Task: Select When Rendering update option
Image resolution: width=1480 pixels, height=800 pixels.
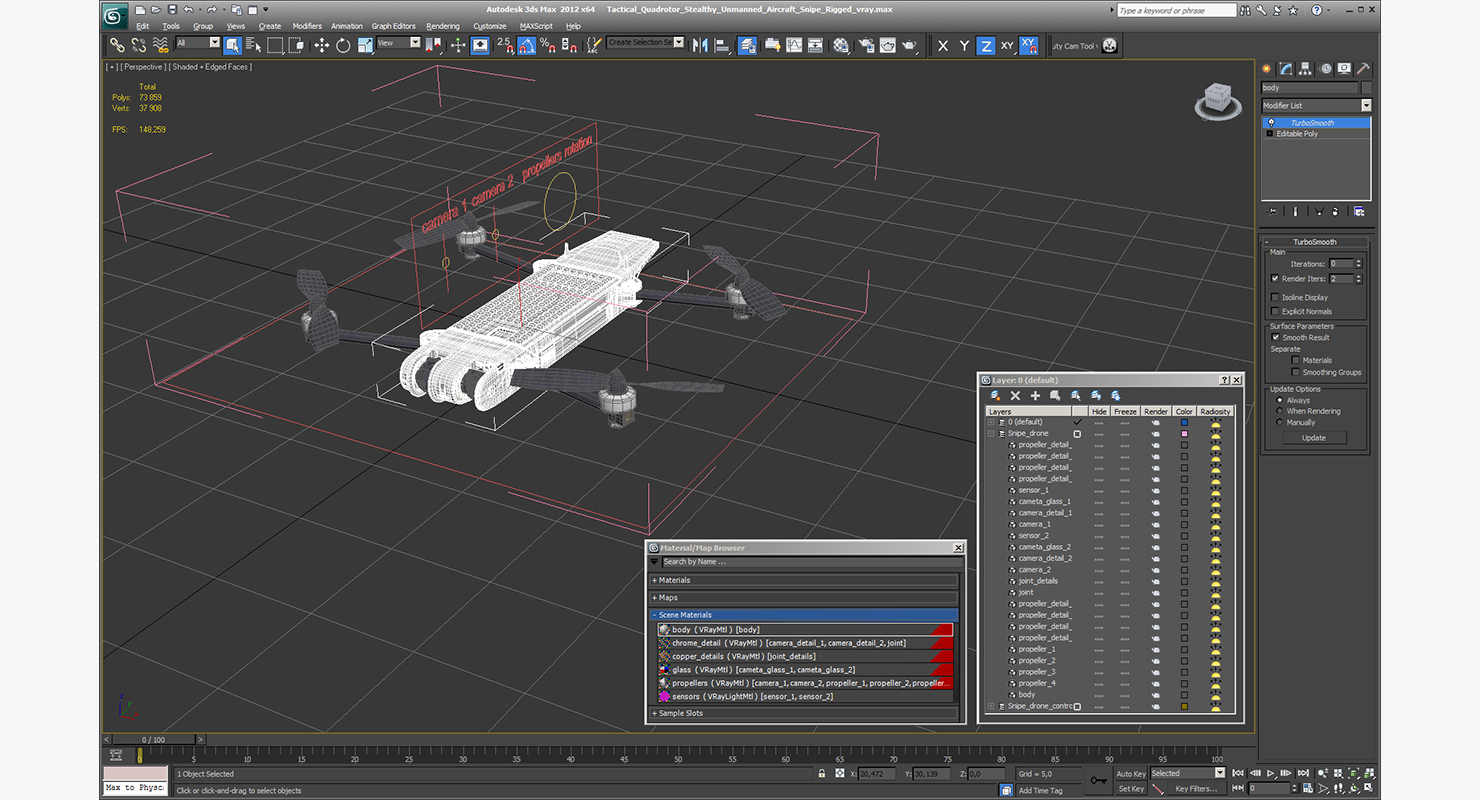Action: 1279,411
